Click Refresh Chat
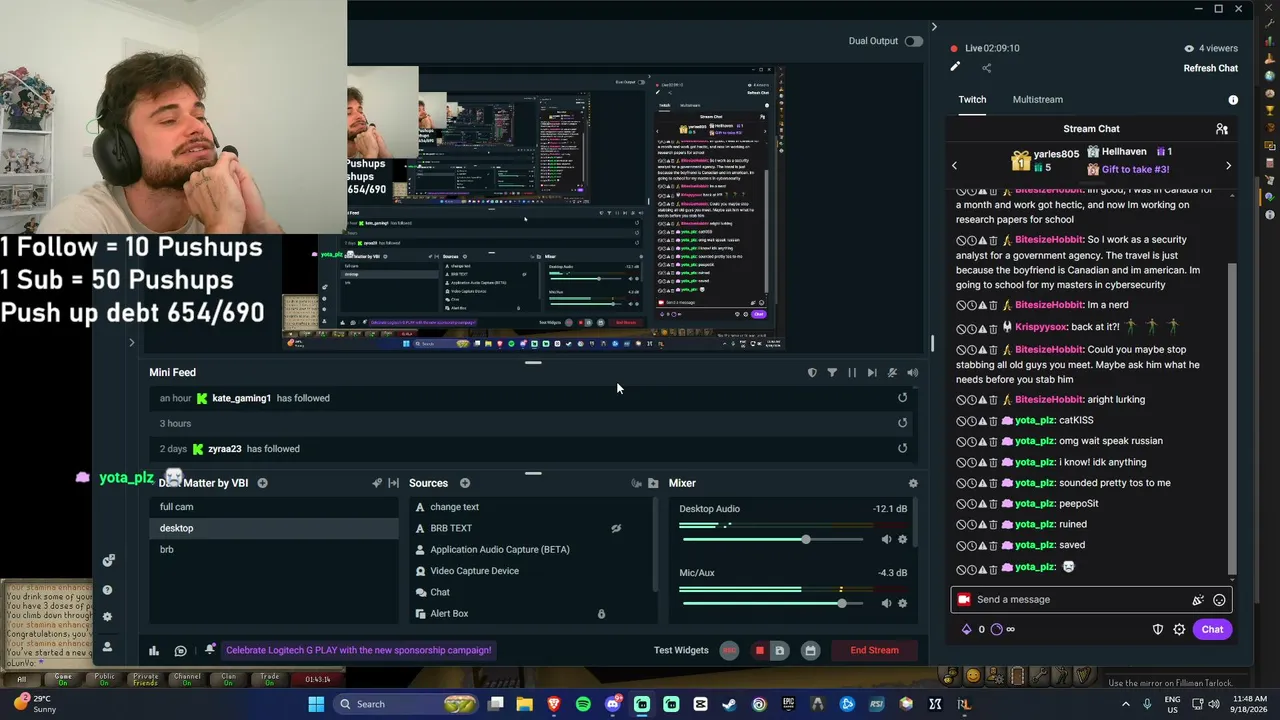The width and height of the screenshot is (1280, 720). 1211,68
